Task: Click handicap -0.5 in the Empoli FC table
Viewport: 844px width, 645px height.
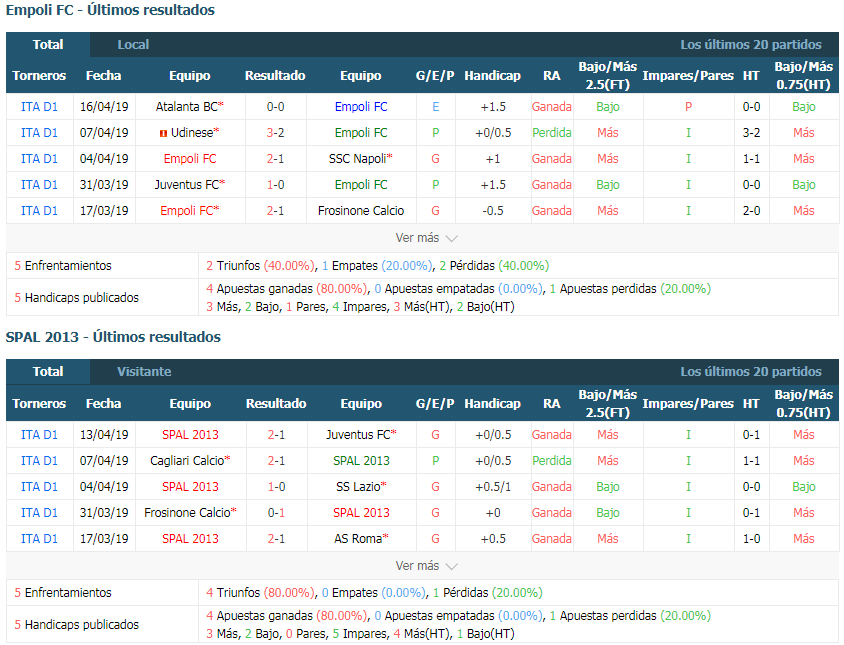Action: coord(493,211)
